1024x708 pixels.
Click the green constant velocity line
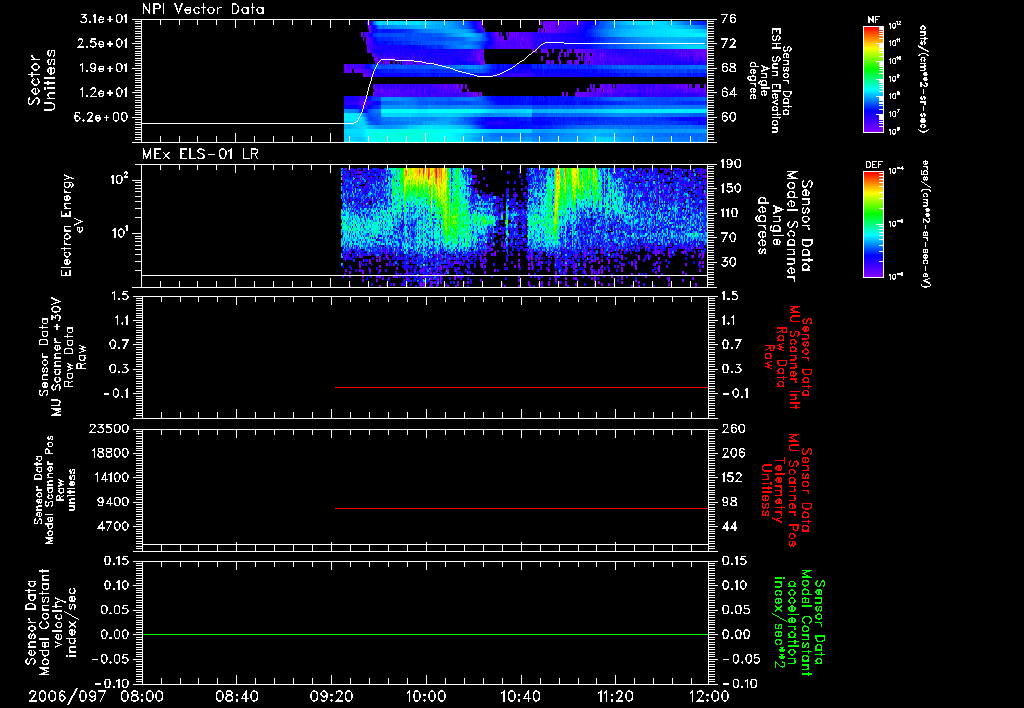(x=425, y=634)
